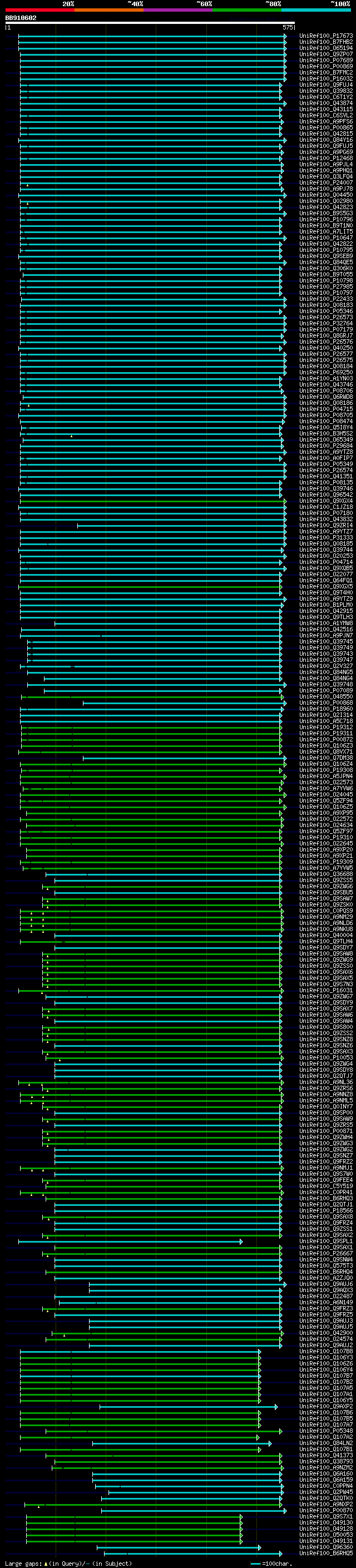Image resolution: width=356 pixels, height=1568 pixels.
Task: Select hit UniRef100_P16032
Action: click(x=326, y=78)
